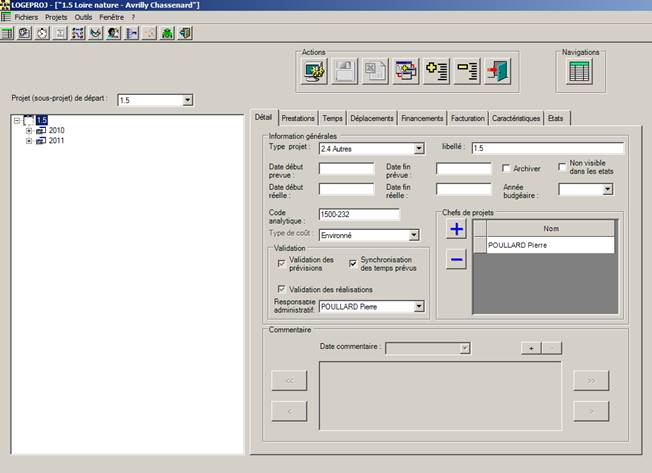Click the clock icon in top toolbar
Viewport: 652px width, 473px height.
coord(41,33)
